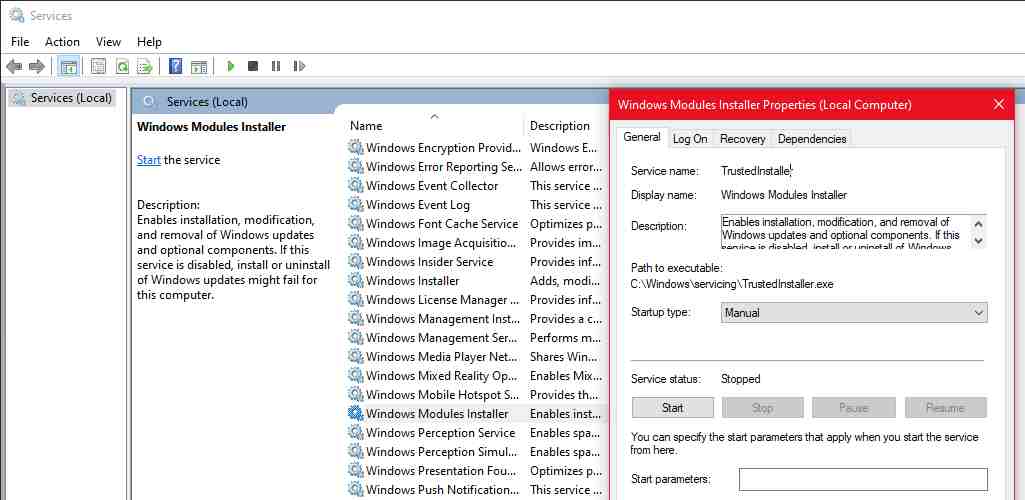Click the Restart Service toolbar icon
This screenshot has height=500, width=1025.
(x=299, y=66)
